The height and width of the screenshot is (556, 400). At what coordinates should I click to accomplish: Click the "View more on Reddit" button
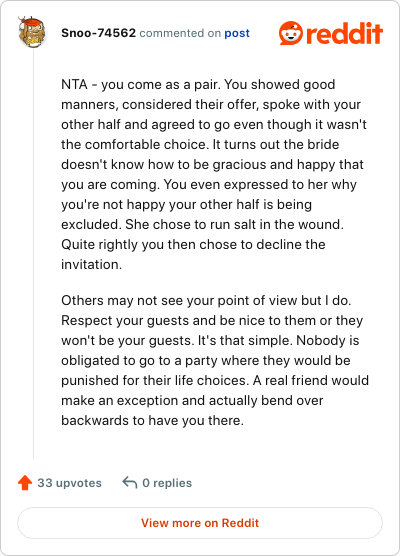tap(200, 523)
